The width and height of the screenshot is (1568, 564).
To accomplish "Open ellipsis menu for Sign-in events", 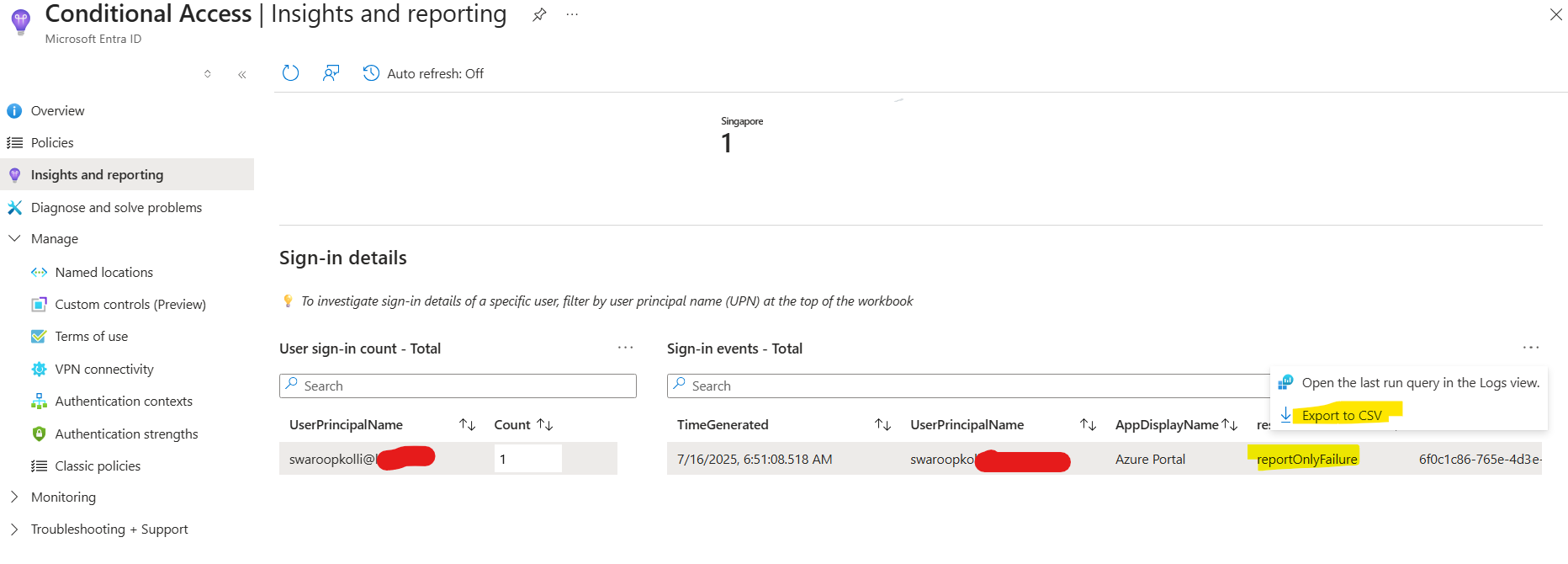I will (x=1531, y=348).
